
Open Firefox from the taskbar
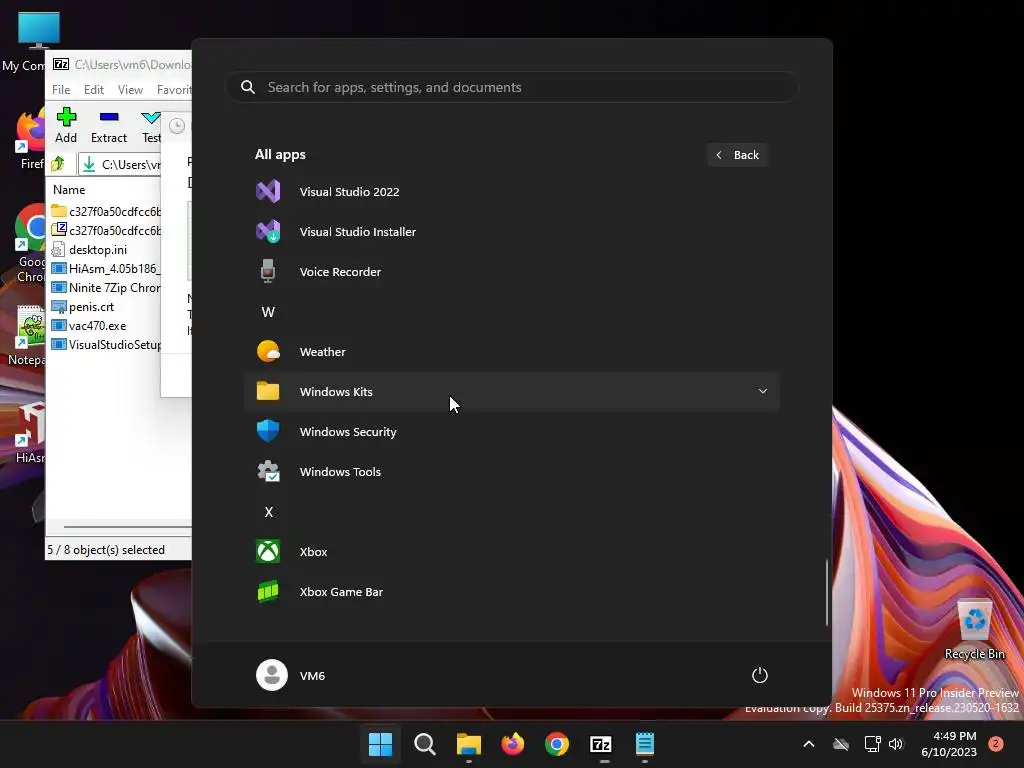click(x=513, y=744)
